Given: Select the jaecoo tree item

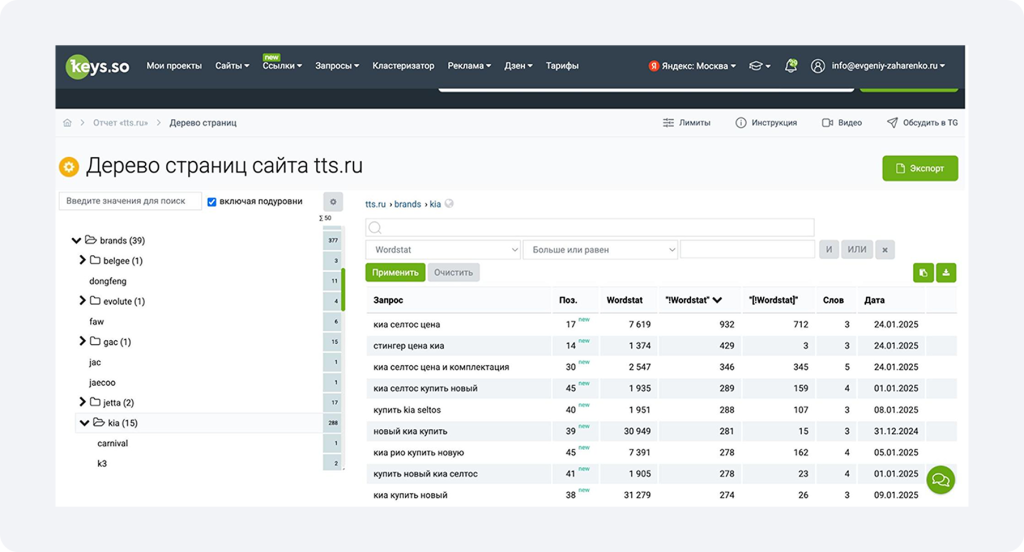Looking at the screenshot, I should click(x=102, y=382).
